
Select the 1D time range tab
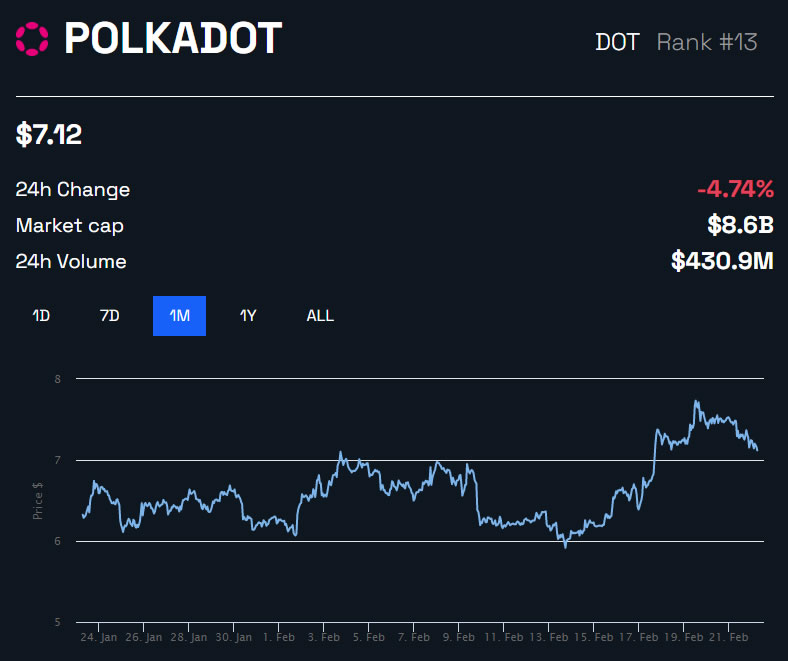click(x=41, y=316)
